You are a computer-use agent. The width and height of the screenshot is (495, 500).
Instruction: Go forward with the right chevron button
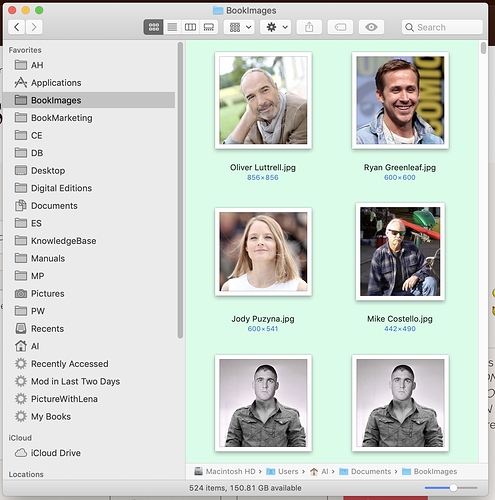pos(34,27)
